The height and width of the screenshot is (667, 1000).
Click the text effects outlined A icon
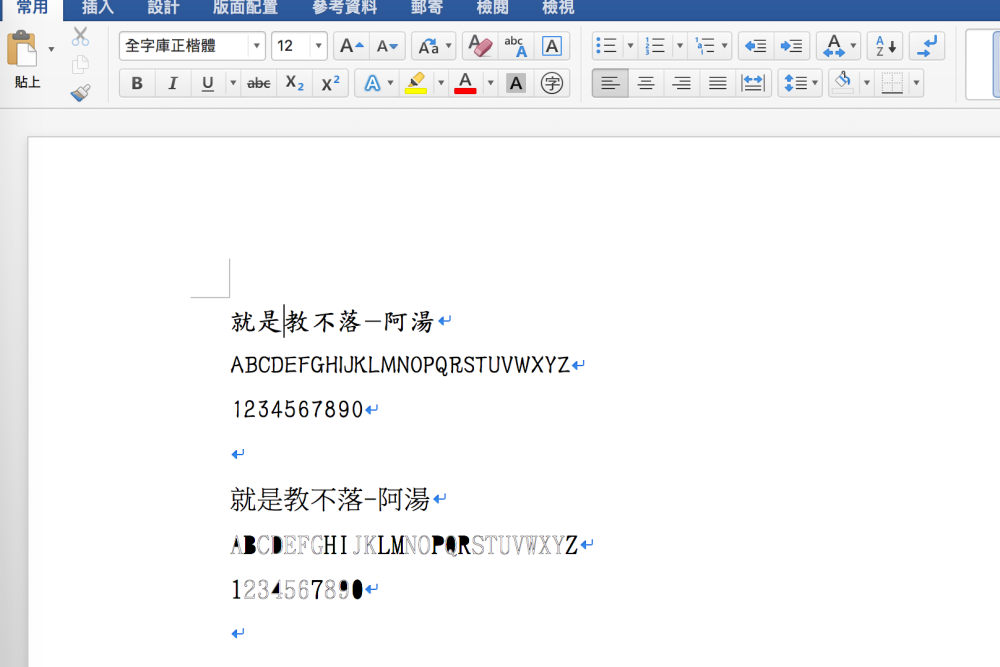pos(372,83)
